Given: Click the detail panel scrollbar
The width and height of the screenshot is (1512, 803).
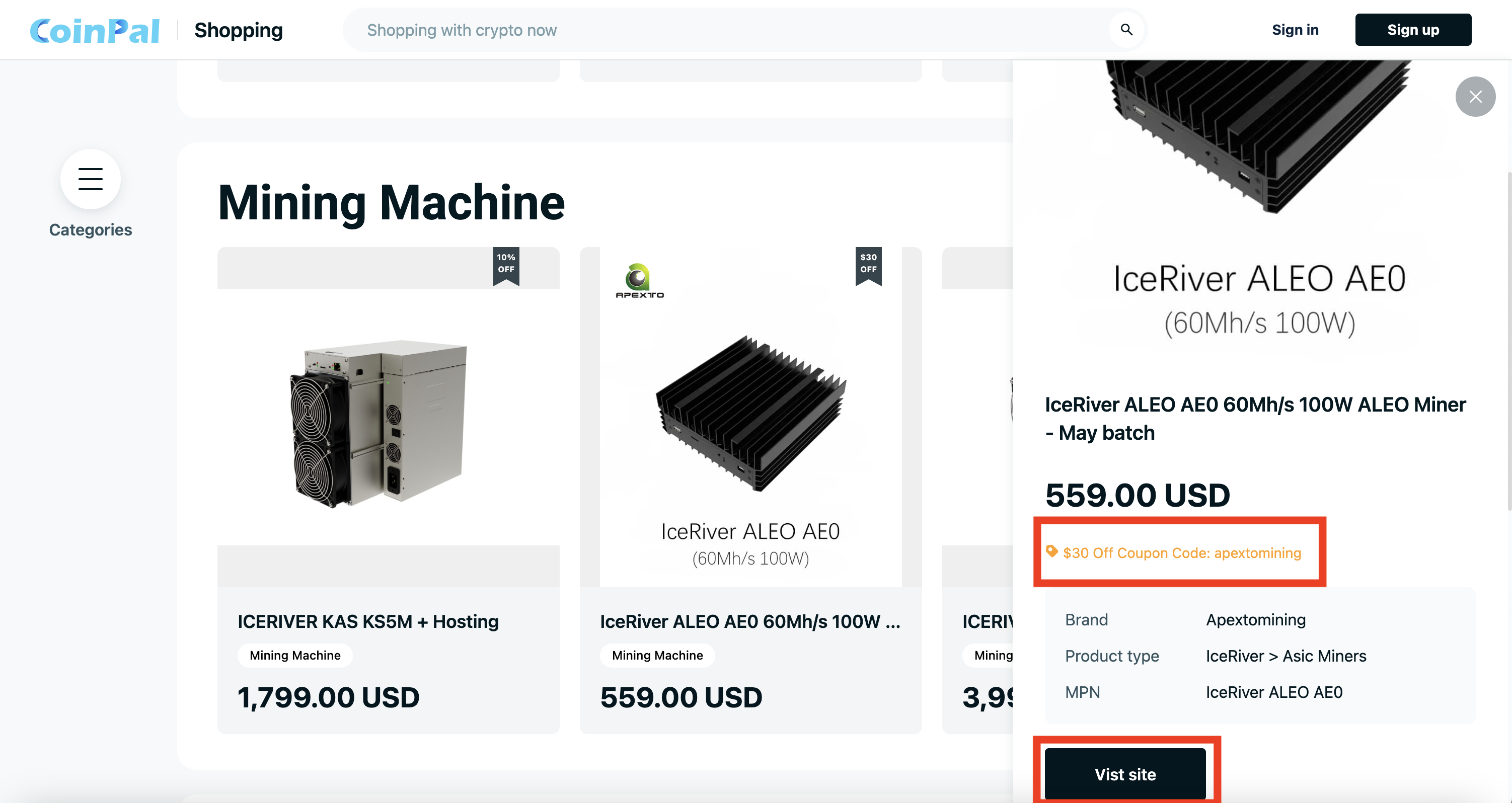Looking at the screenshot, I should [x=1508, y=340].
